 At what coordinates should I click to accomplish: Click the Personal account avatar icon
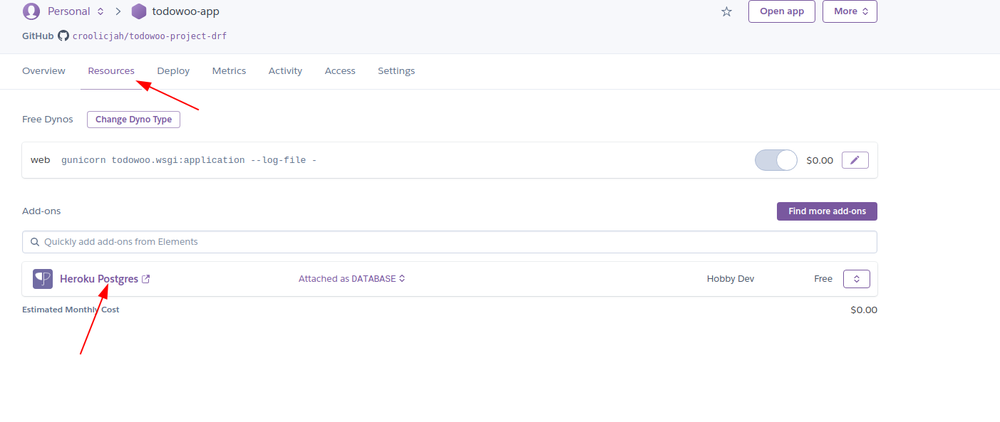[x=31, y=11]
